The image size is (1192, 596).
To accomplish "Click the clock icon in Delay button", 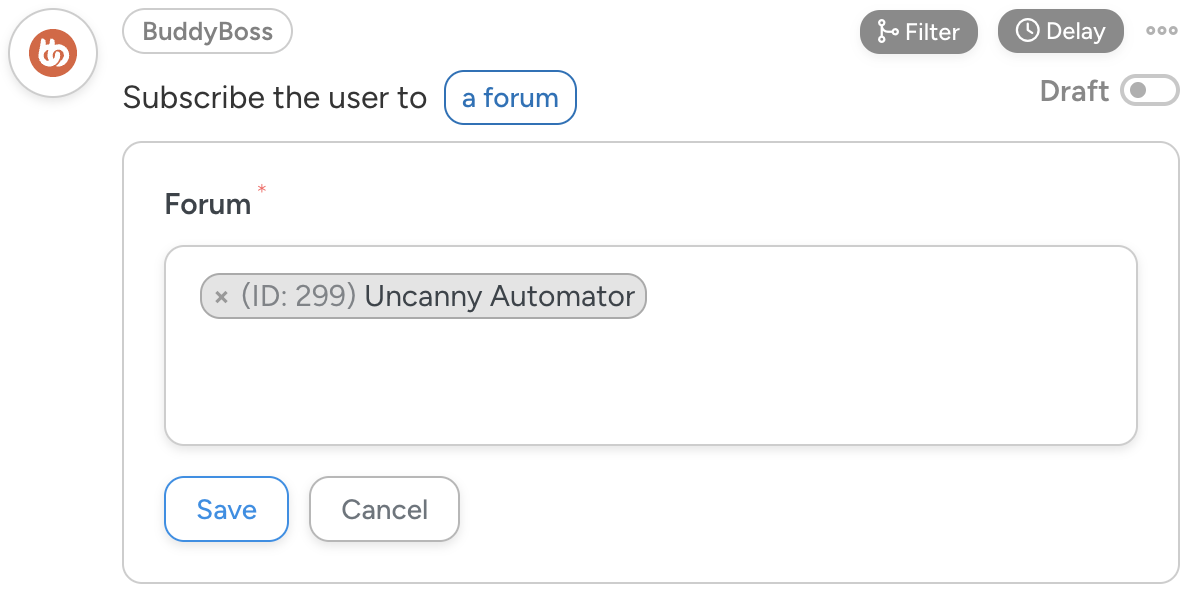I will (x=1027, y=31).
